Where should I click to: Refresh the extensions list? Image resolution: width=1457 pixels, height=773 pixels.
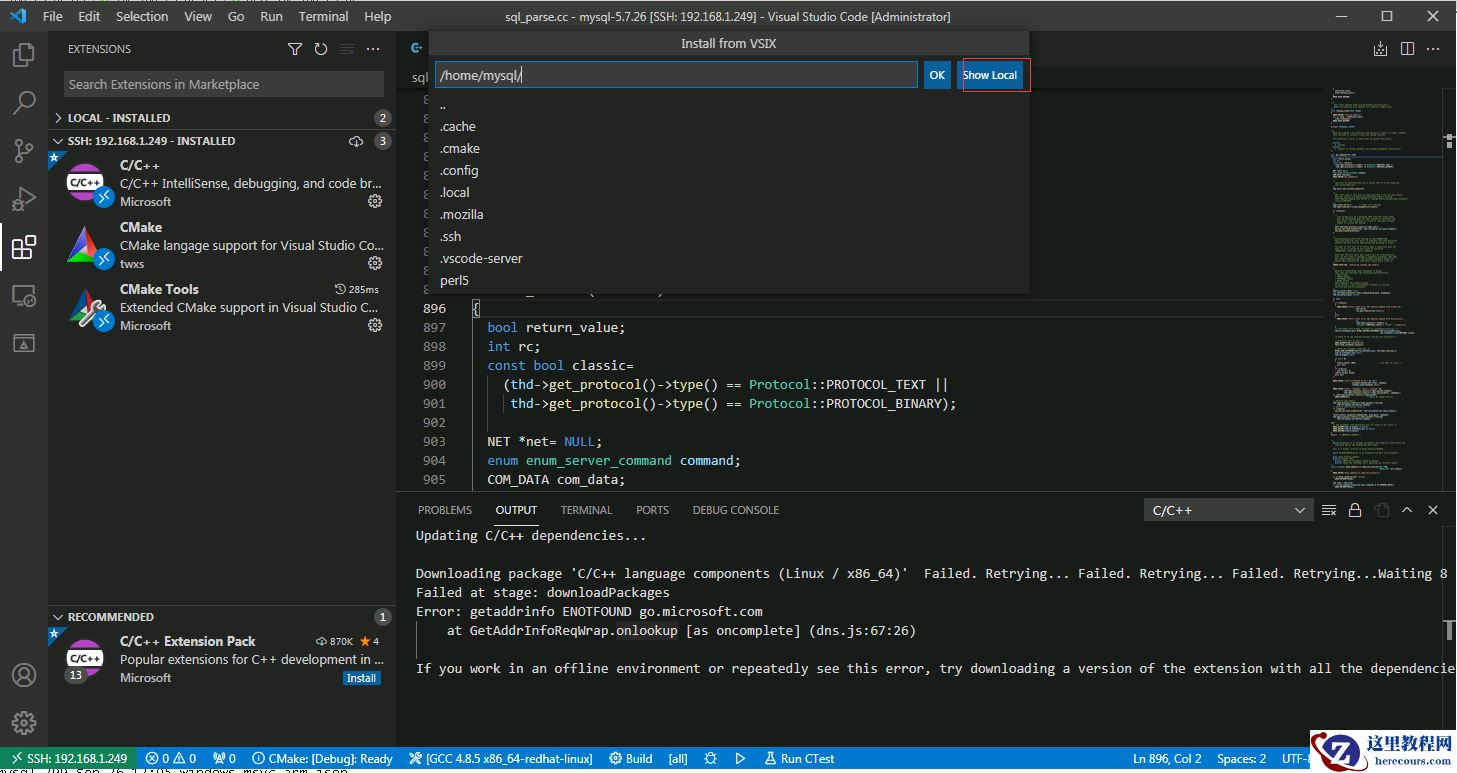[x=321, y=49]
